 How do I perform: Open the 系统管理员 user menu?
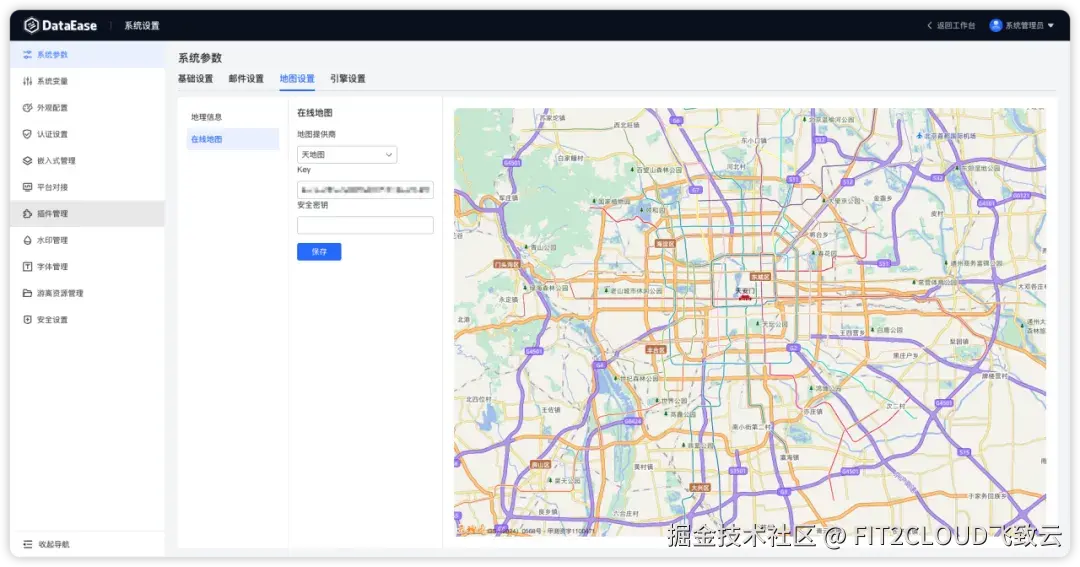1021,25
